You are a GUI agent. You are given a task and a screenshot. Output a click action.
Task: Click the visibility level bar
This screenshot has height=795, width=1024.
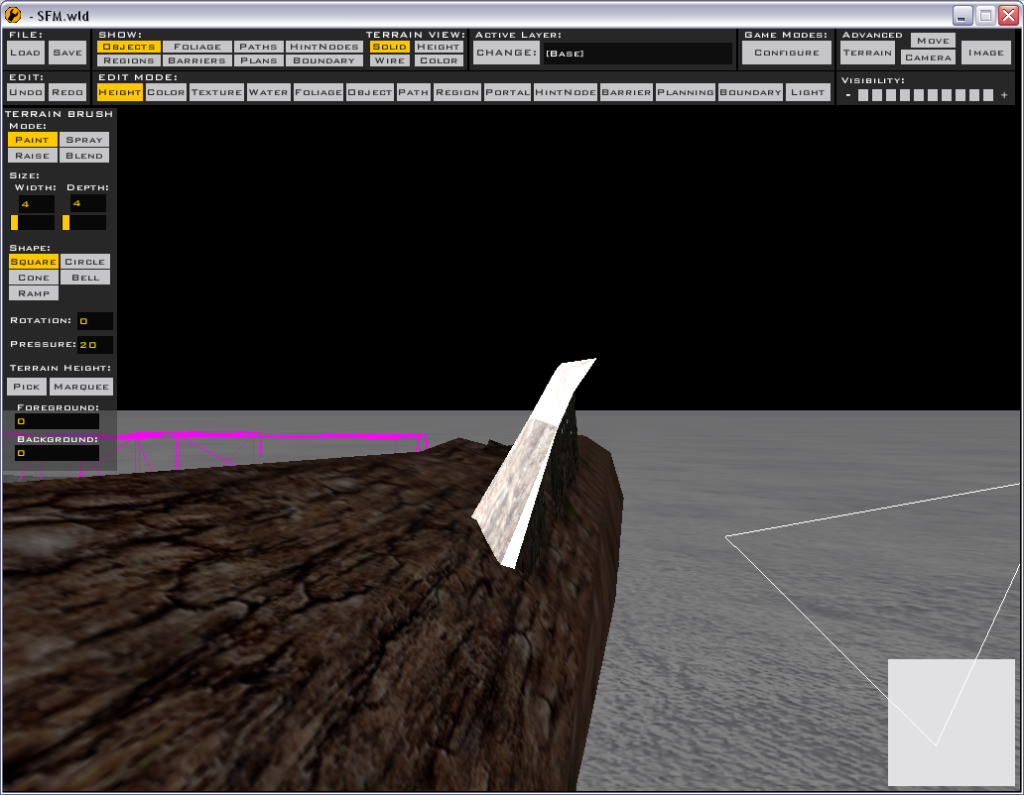tap(925, 95)
